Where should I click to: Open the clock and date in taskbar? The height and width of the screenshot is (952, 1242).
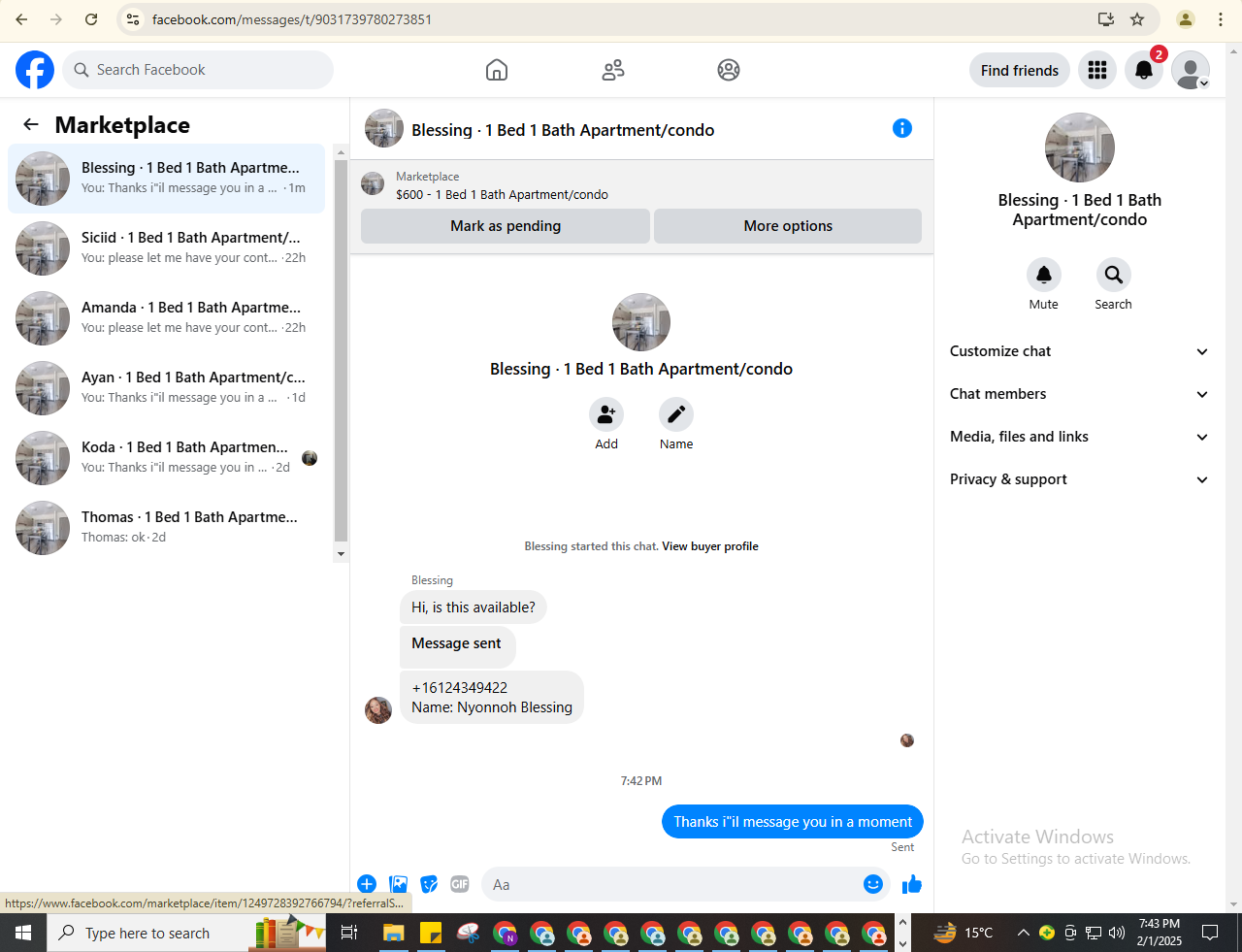click(x=1160, y=933)
